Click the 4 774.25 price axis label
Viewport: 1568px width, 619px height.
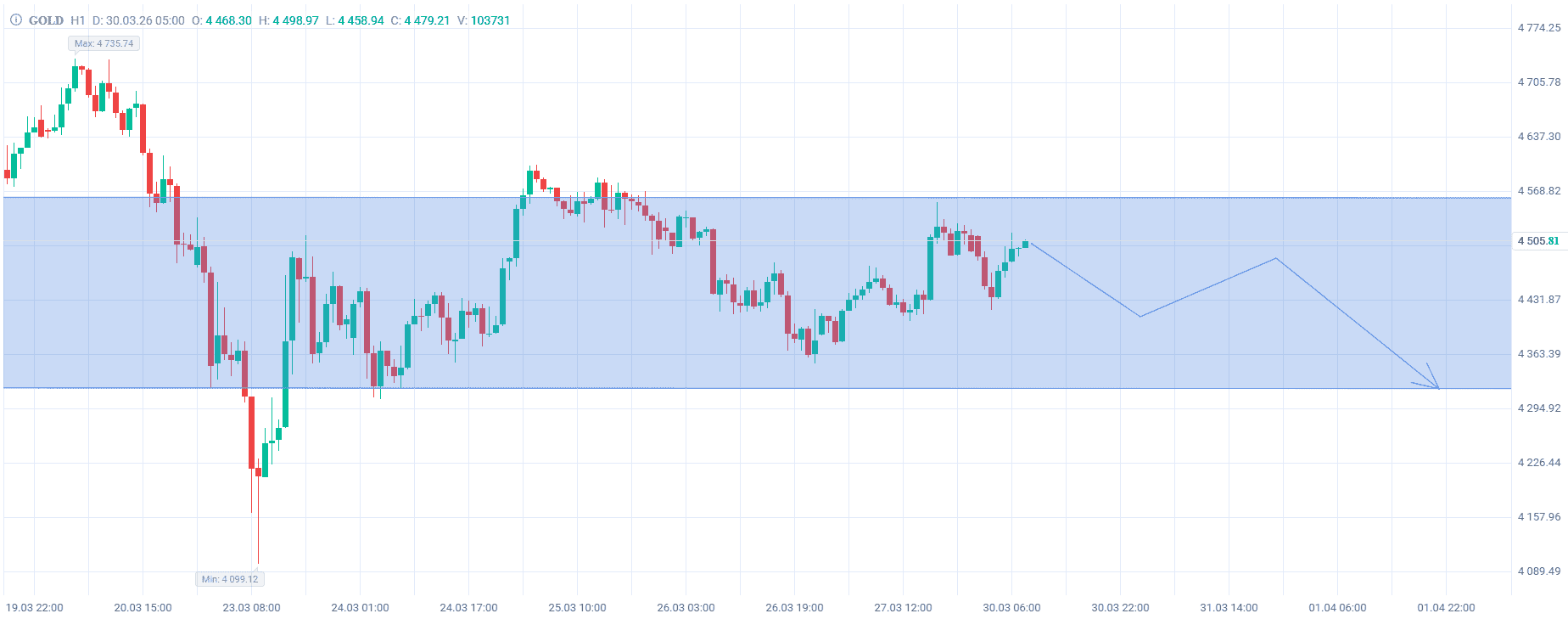point(1538,28)
